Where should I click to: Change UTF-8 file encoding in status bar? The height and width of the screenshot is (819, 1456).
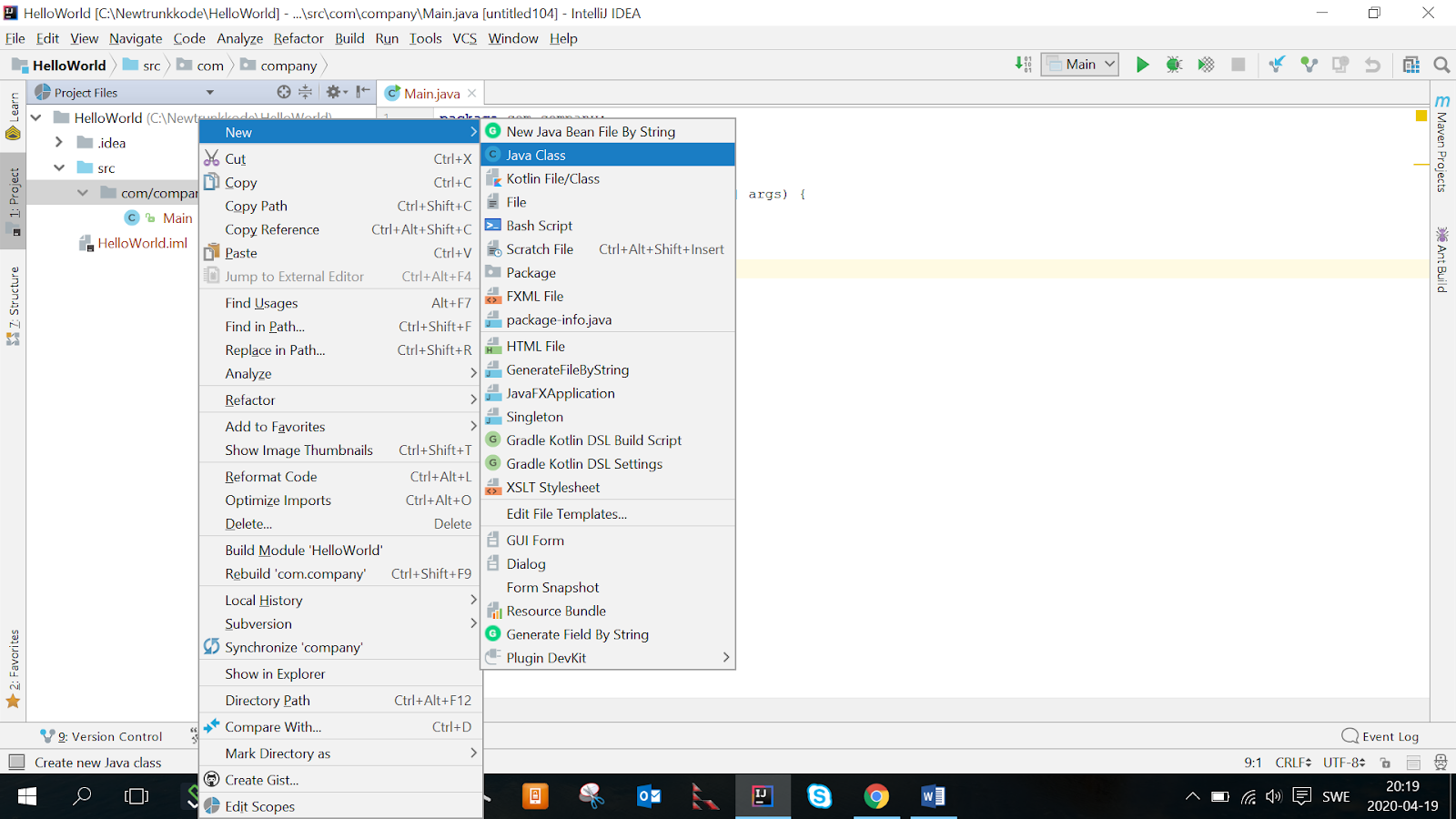pyautogui.click(x=1344, y=763)
